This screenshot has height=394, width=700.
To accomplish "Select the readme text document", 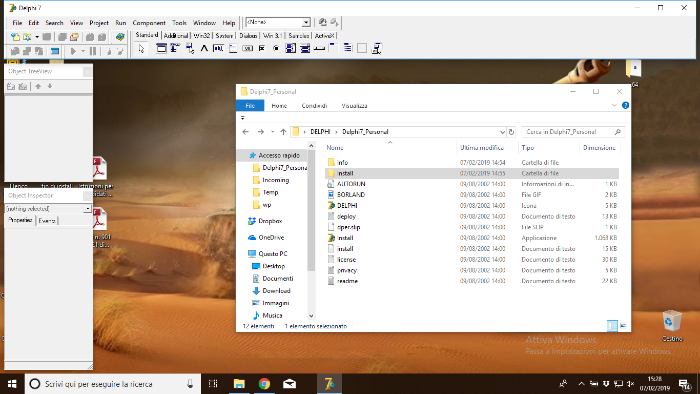I will tap(347, 281).
